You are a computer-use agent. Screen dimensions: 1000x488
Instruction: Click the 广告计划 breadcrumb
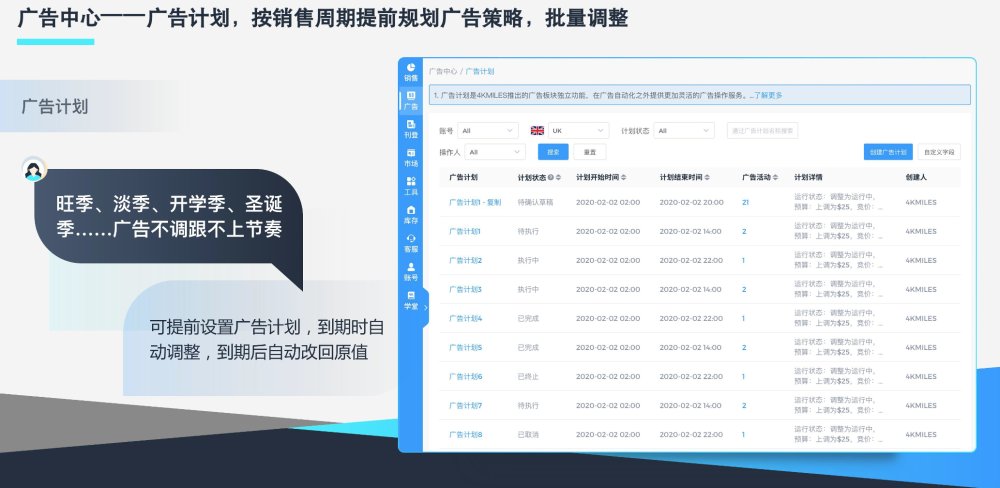click(480, 71)
